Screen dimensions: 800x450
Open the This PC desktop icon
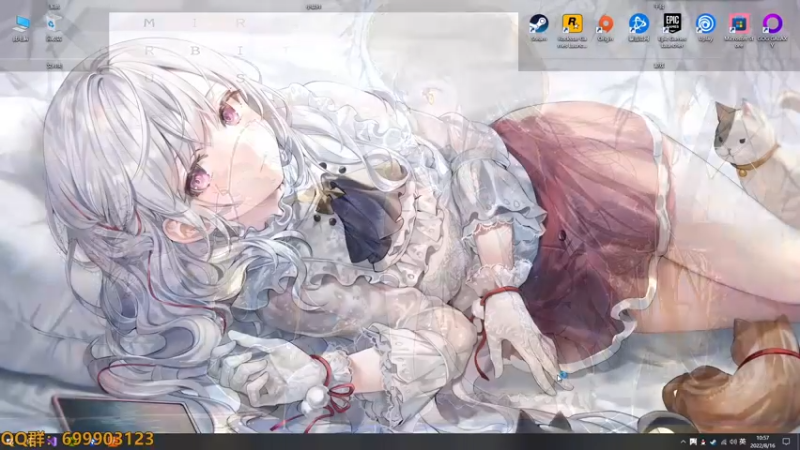tap(21, 28)
